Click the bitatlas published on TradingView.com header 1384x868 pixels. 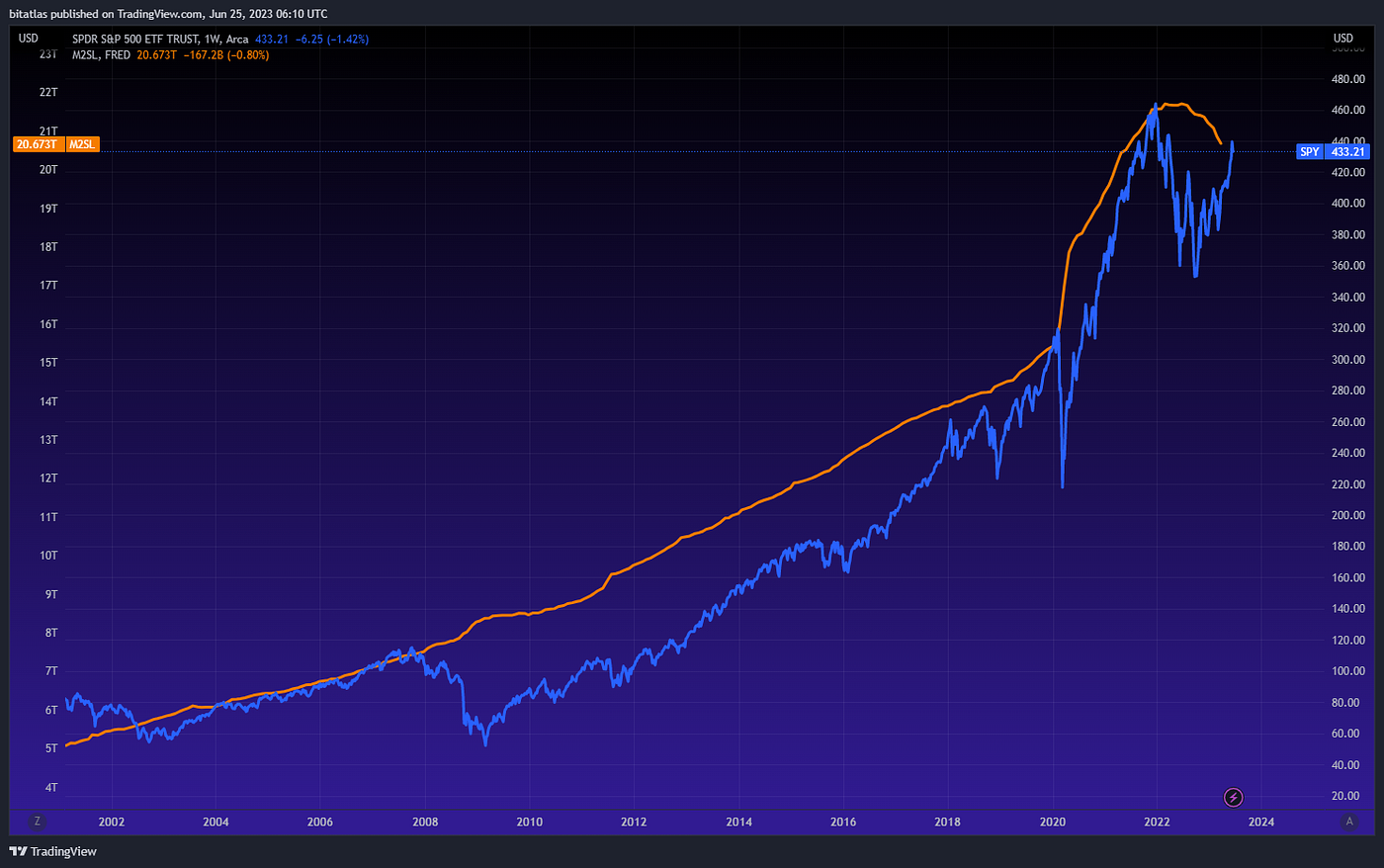(x=168, y=14)
